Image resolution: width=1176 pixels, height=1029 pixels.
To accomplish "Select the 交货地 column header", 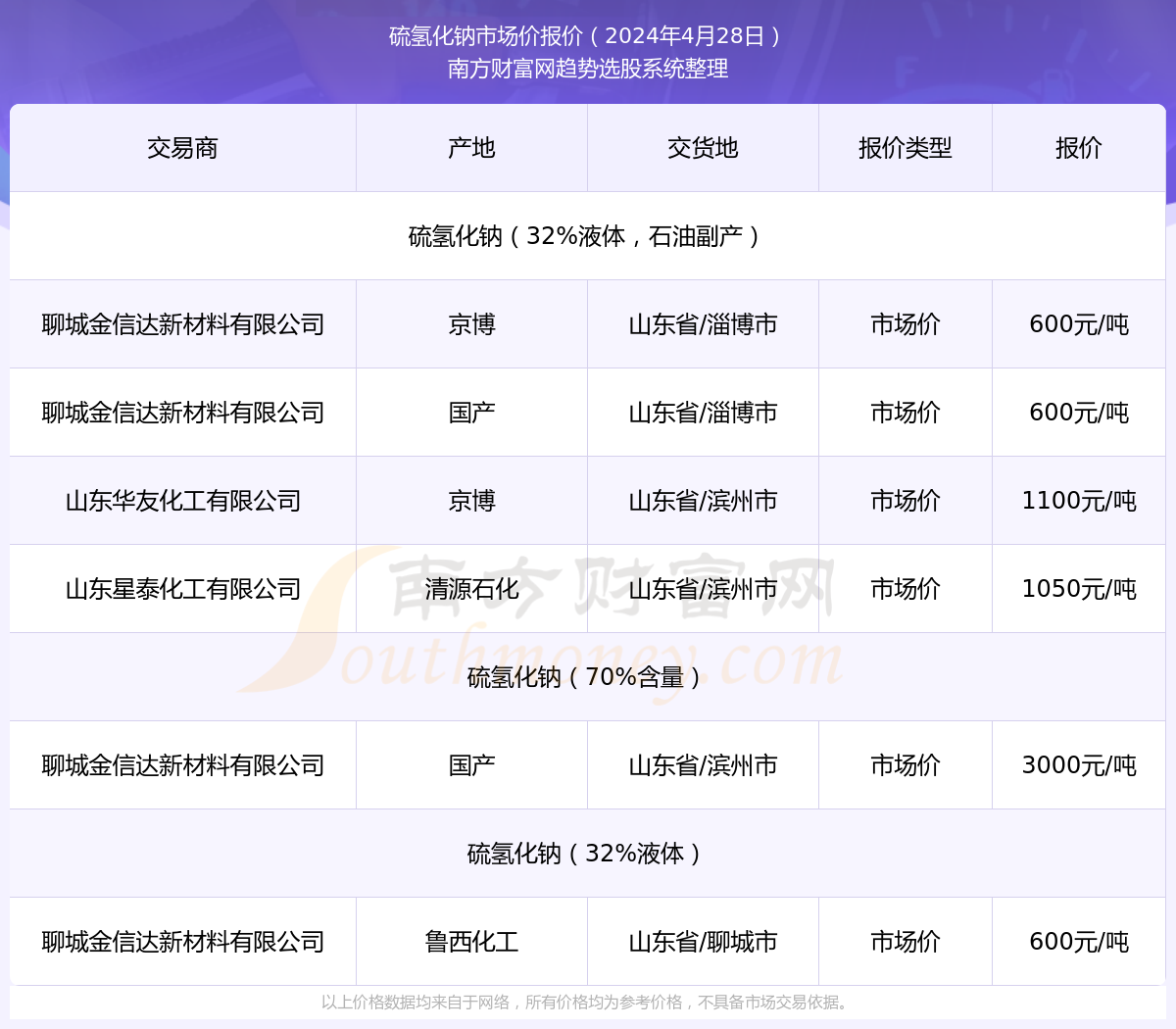I will click(x=703, y=148).
